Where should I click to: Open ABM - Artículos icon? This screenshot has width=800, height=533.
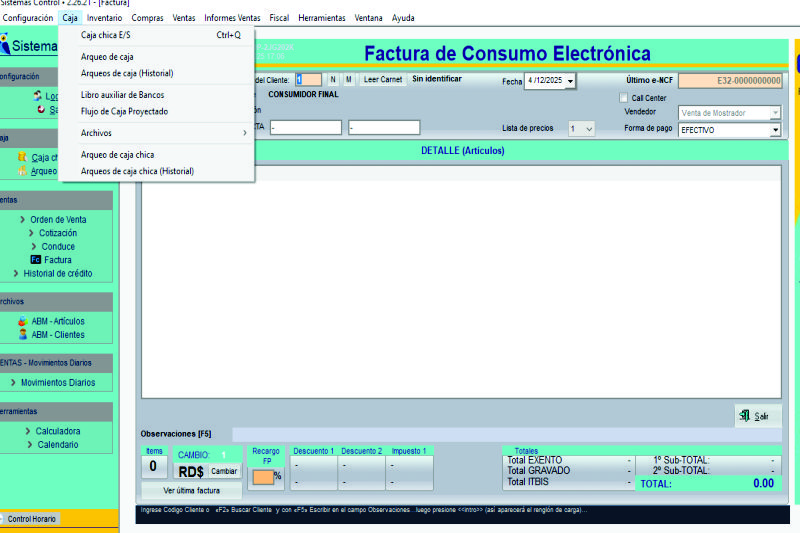coord(23,321)
